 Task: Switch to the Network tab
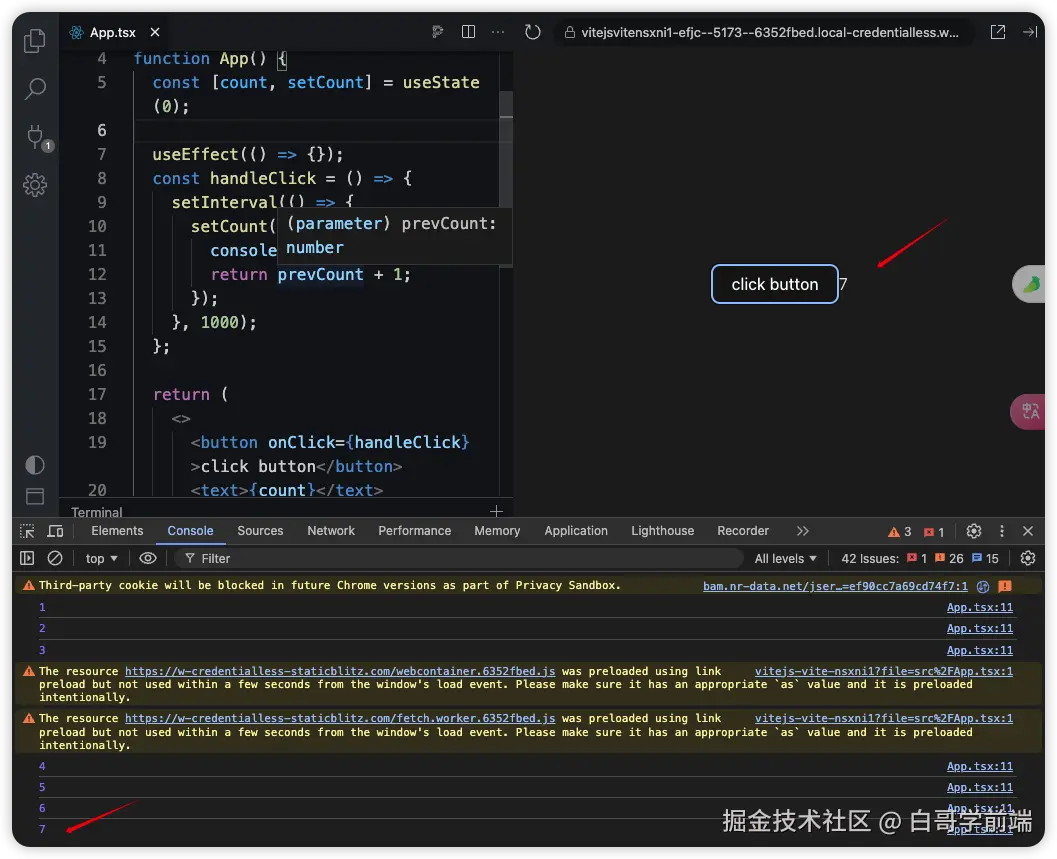coord(331,531)
